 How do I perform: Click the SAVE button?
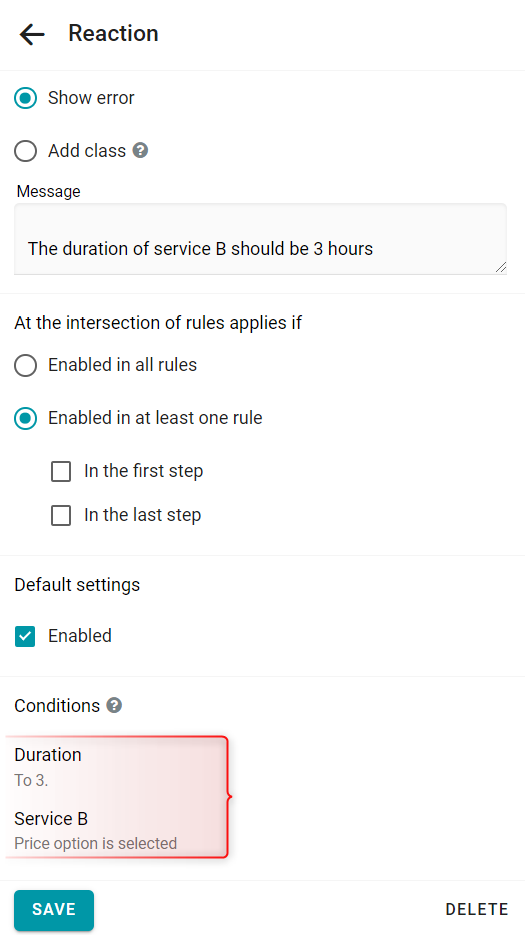pyautogui.click(x=54, y=910)
